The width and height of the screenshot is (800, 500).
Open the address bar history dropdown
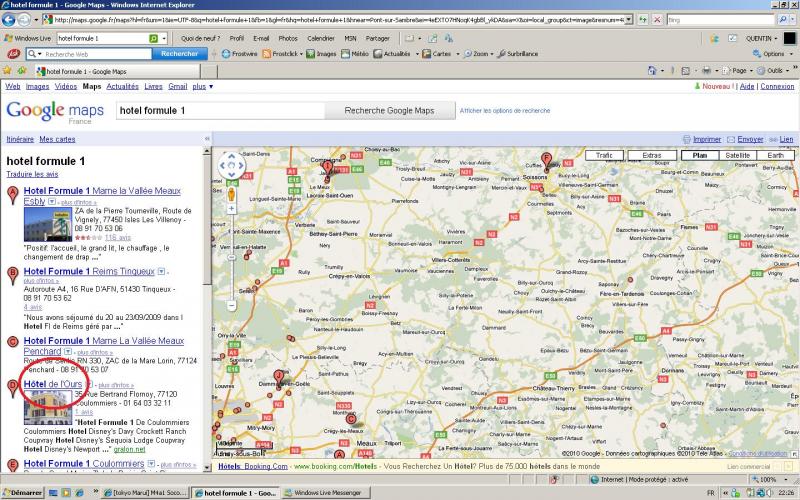point(629,19)
